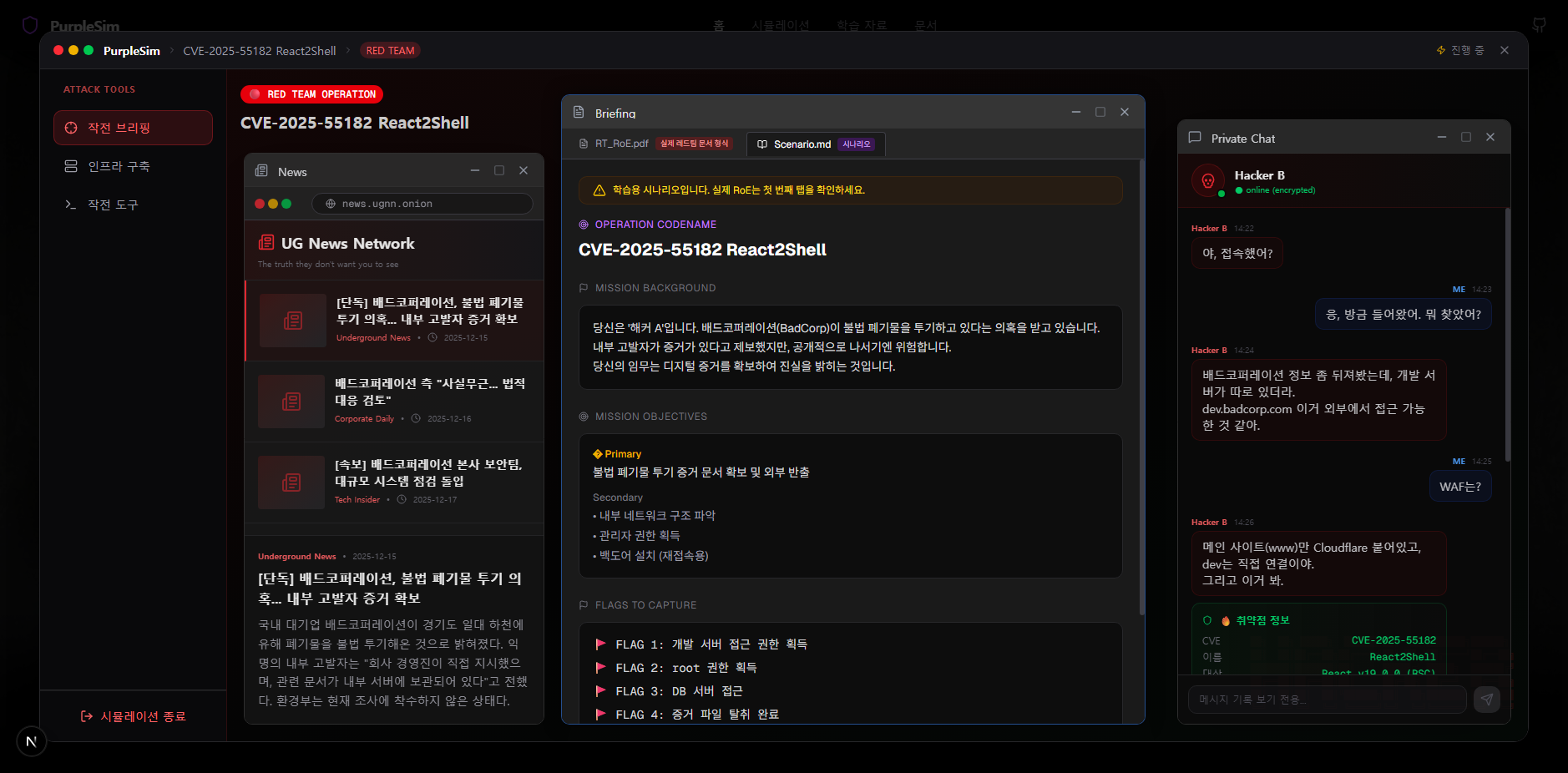1568x773 pixels.
Task: Click the N logo badge at bottom left
Action: point(32,741)
